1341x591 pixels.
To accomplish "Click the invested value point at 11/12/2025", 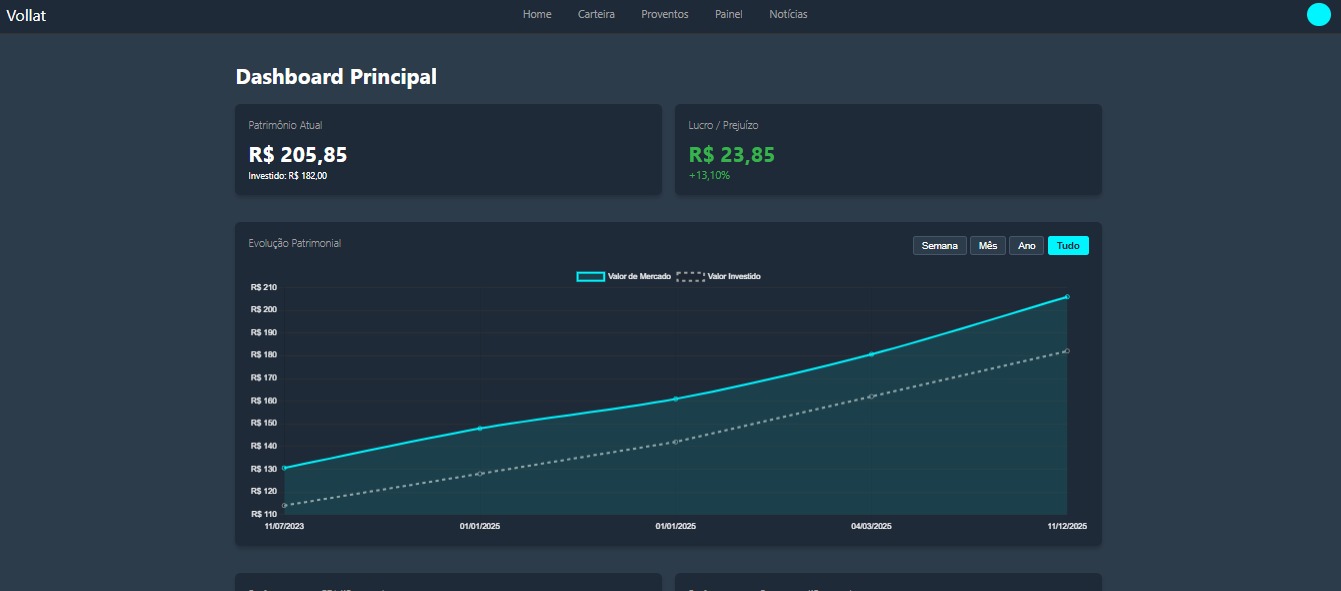I will 1067,351.
